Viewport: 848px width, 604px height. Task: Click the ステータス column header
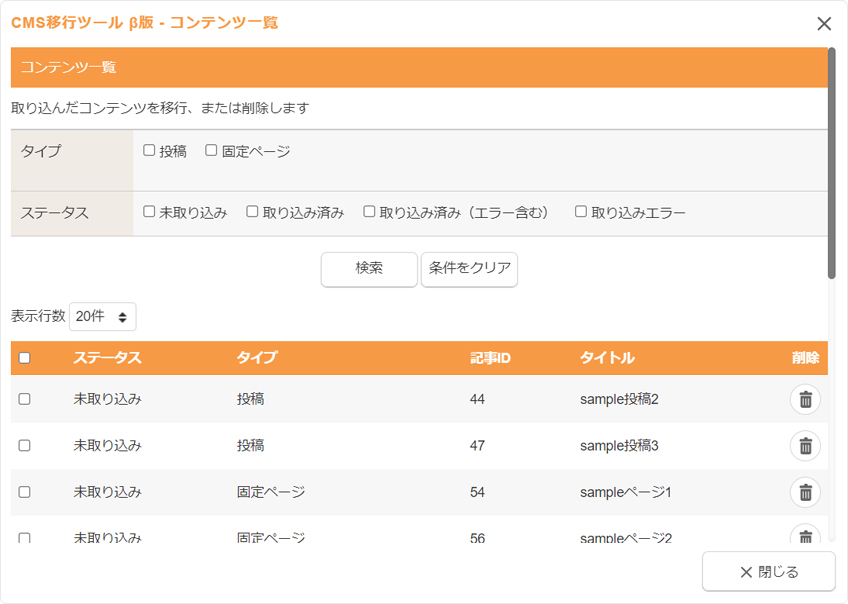pyautogui.click(x=107, y=358)
